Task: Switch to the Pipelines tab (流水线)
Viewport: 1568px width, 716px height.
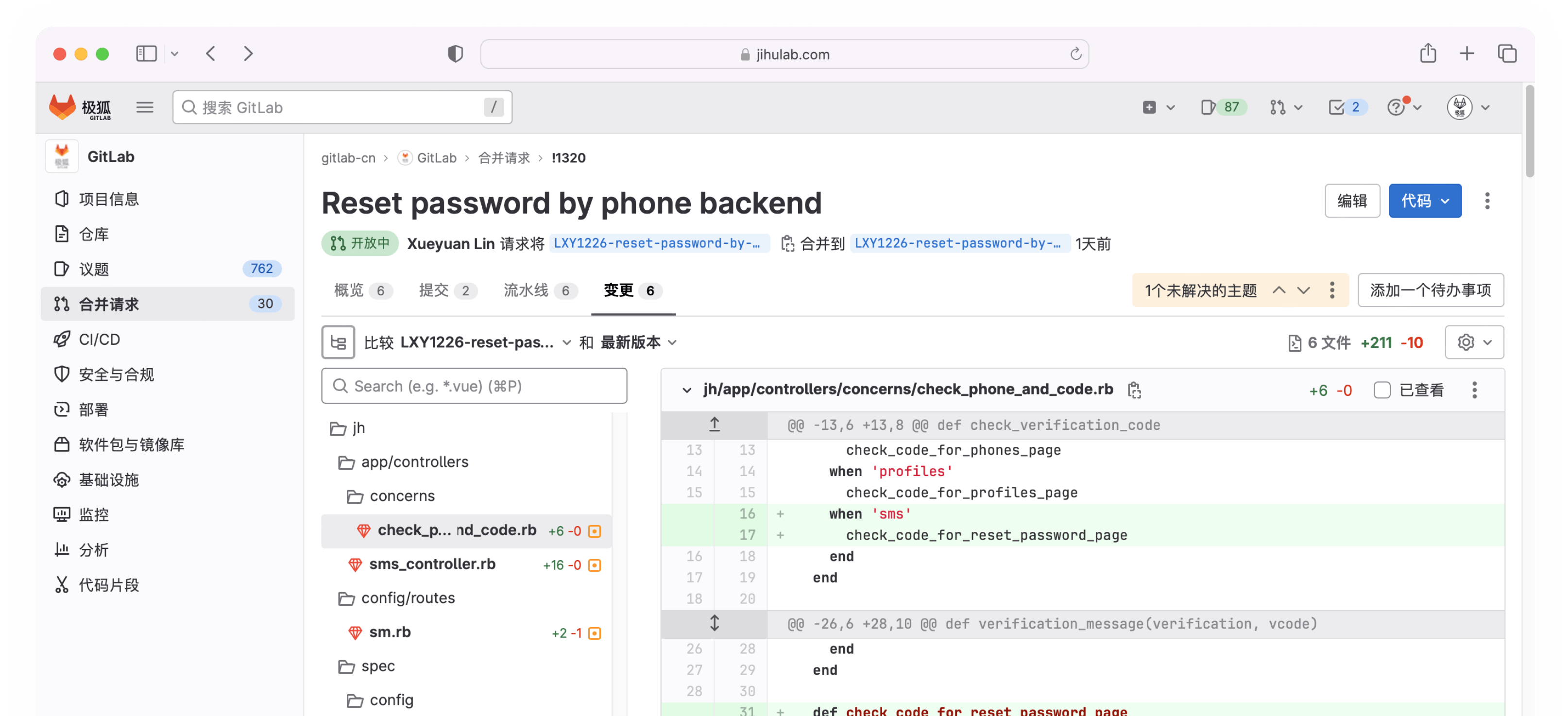Action: [540, 290]
